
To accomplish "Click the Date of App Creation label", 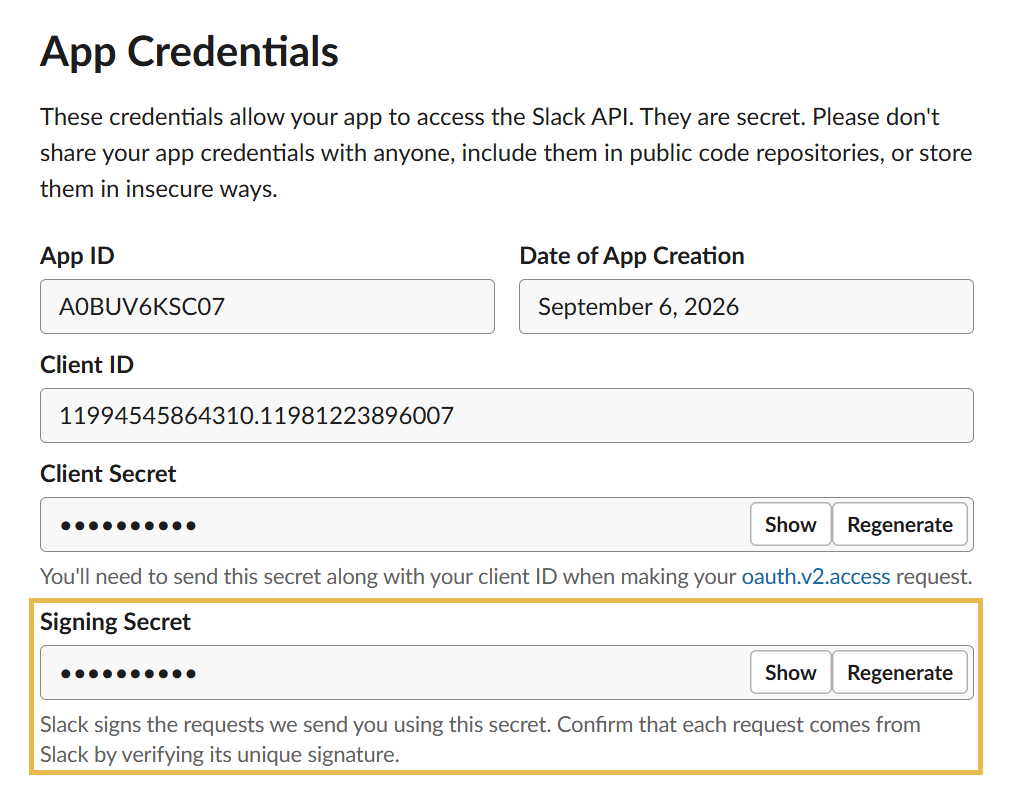I will click(x=632, y=256).
